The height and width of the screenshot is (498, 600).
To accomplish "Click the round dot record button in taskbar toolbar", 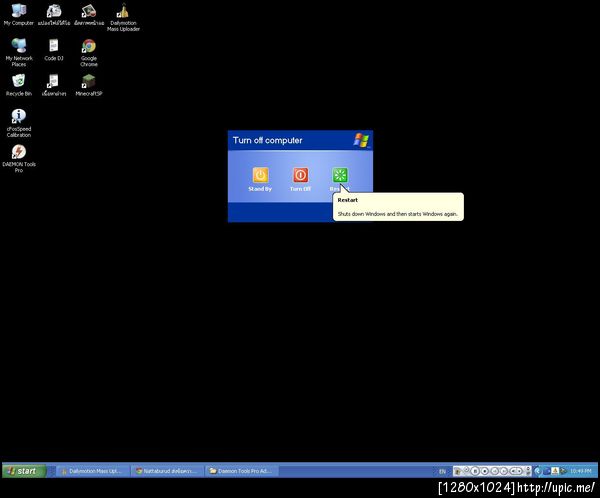I will pyautogui.click(x=484, y=471).
